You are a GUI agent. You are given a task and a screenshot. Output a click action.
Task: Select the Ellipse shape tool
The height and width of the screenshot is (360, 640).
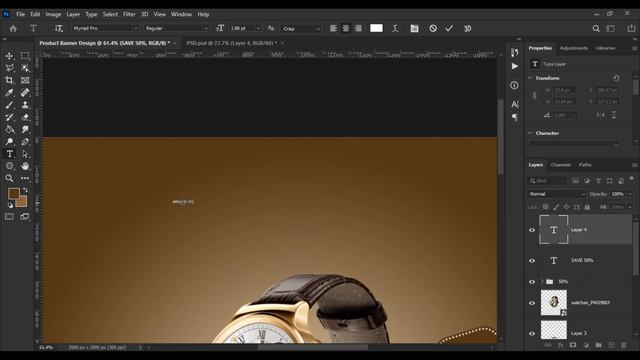[x=9, y=166]
